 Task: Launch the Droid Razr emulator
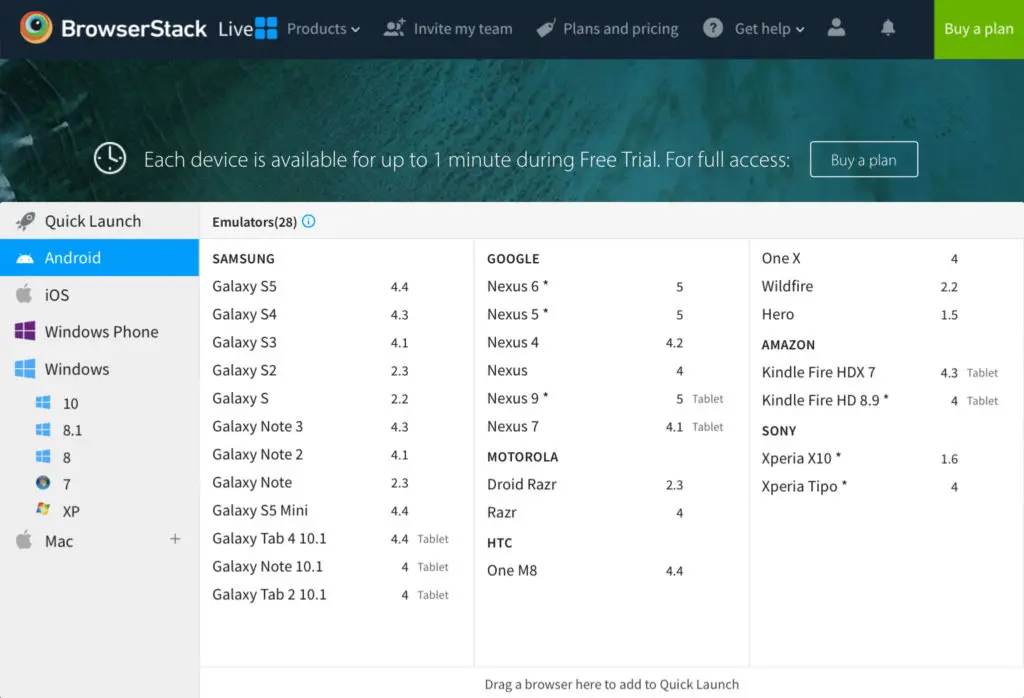pos(584,485)
